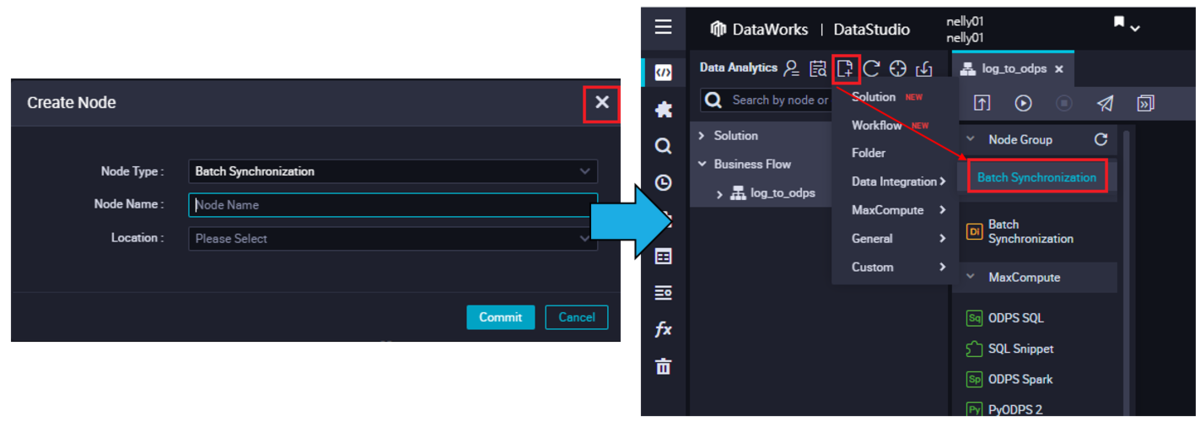
Task: Click the Node Name input field
Action: pyautogui.click(x=393, y=205)
